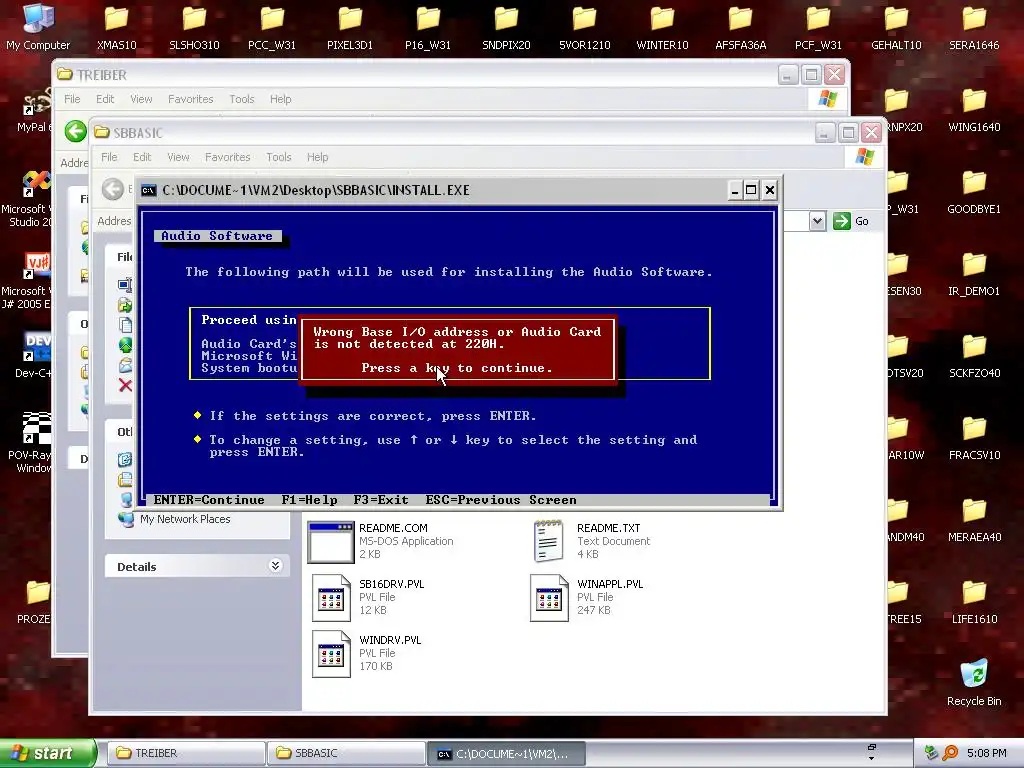Open Help menu in SBBASIC window

click(318, 157)
